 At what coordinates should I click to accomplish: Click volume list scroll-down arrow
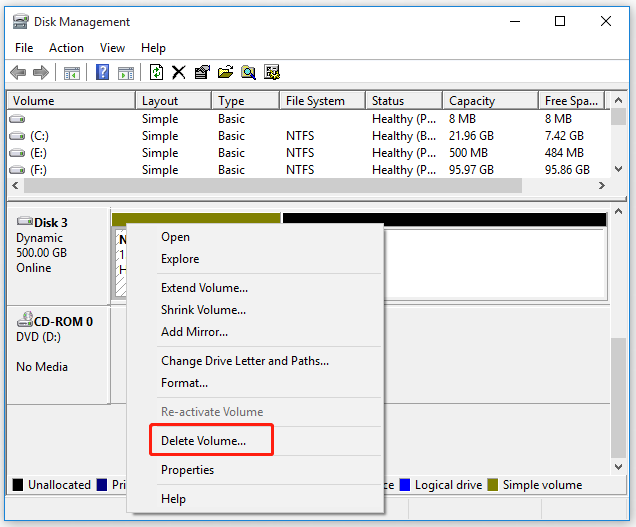click(618, 169)
